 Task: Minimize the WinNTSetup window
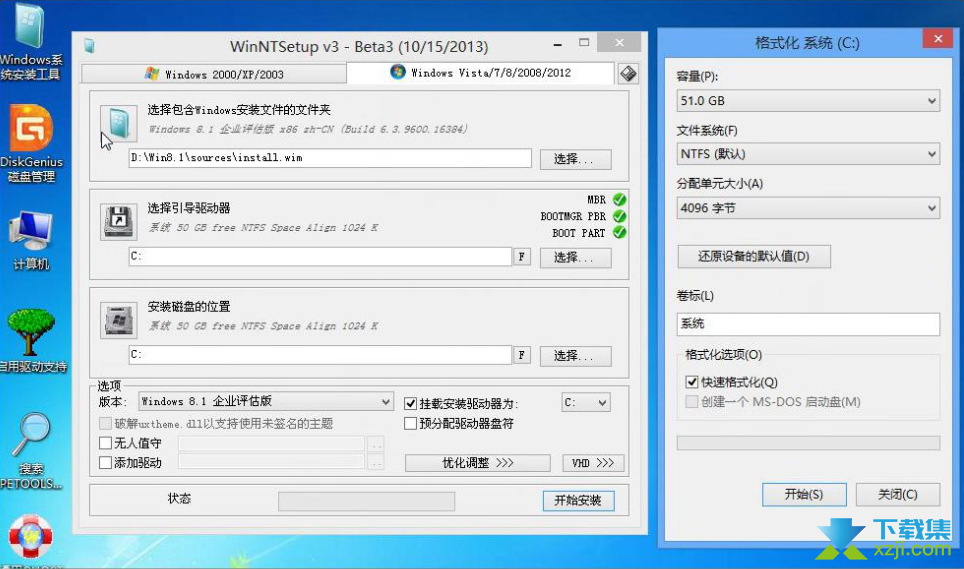click(558, 44)
